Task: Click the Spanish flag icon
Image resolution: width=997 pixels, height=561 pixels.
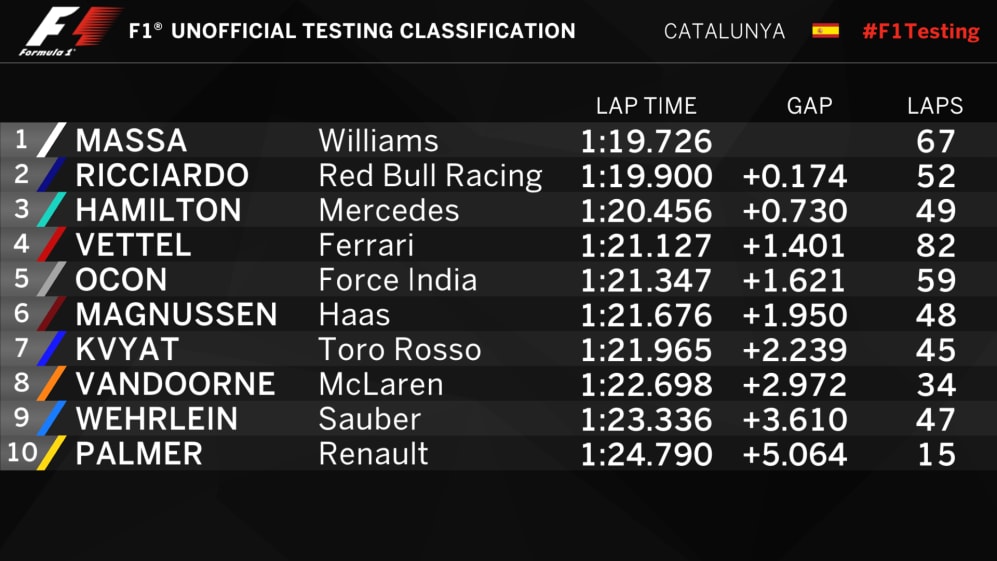Action: [825, 30]
